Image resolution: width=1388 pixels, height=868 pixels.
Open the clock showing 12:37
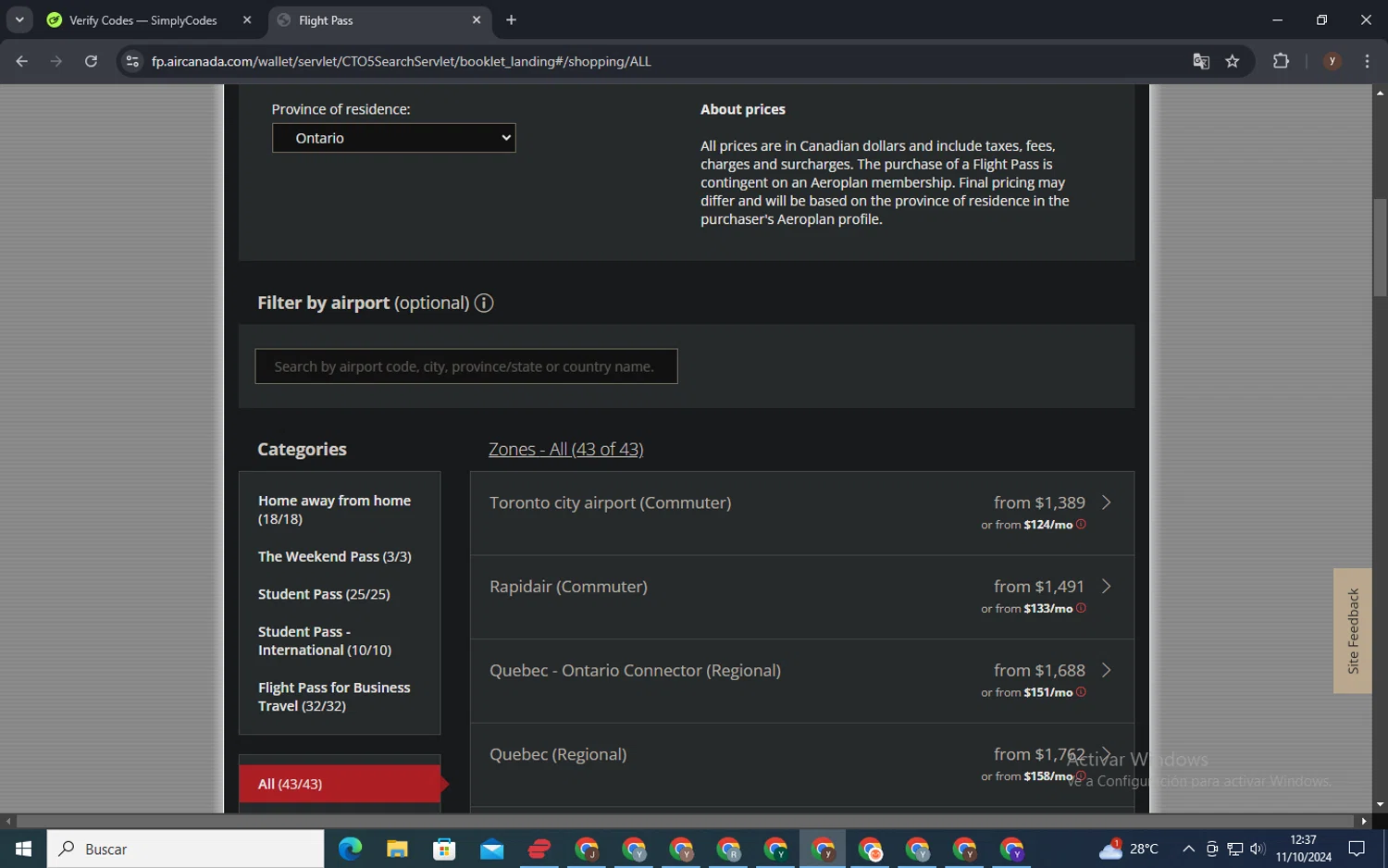click(1303, 849)
